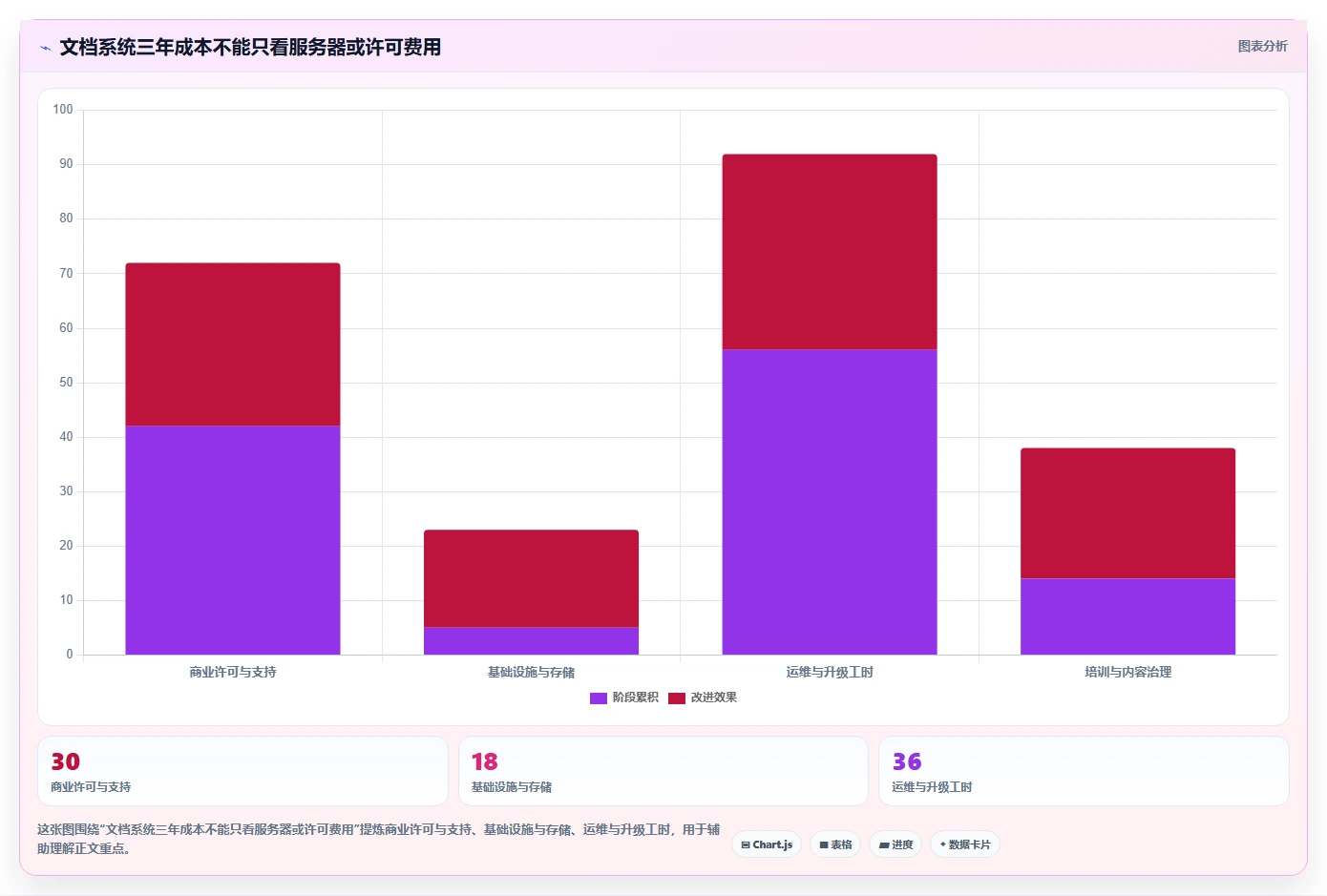
Task: Click the 数据卡片 tag chip
Action: click(965, 844)
